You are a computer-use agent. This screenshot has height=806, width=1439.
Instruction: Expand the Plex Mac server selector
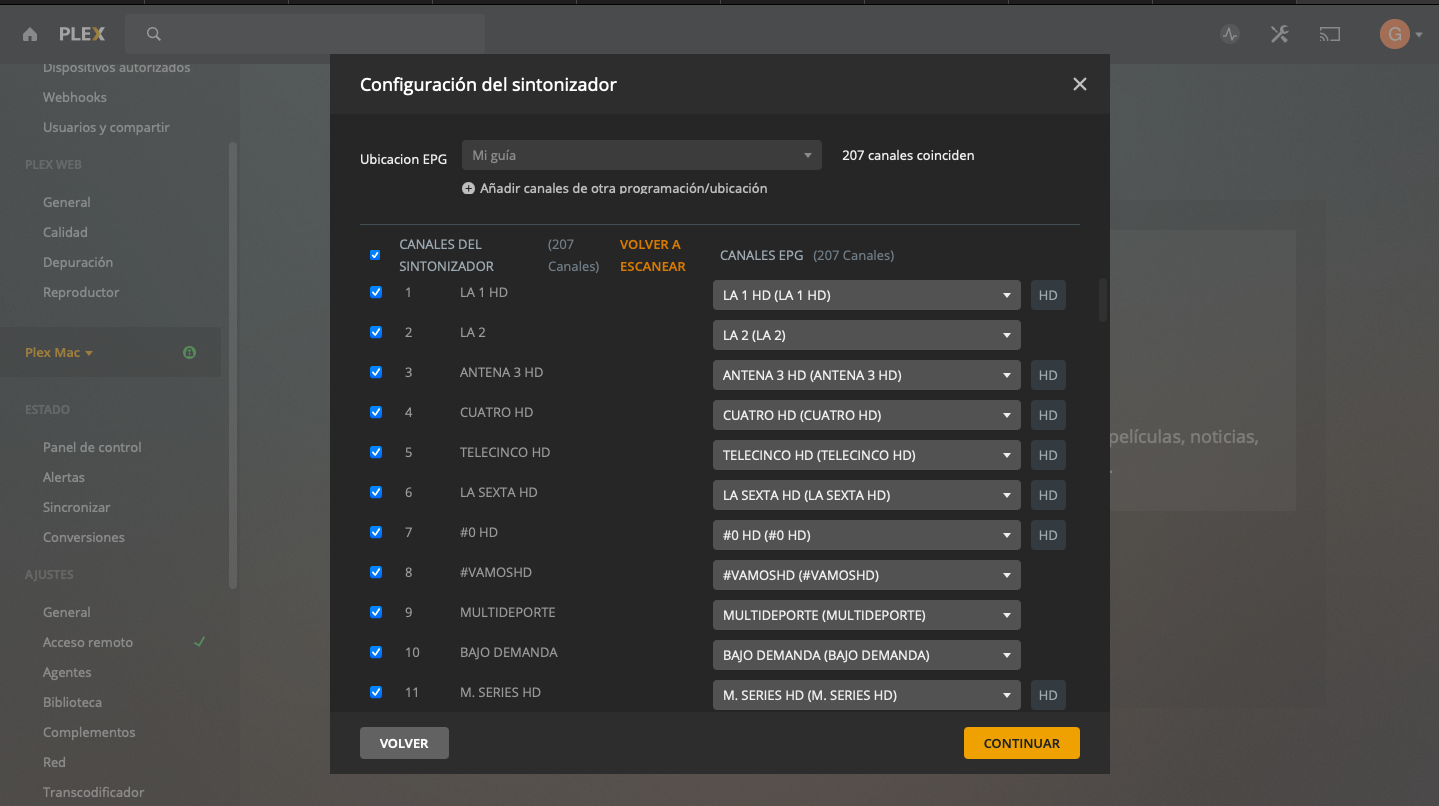59,353
